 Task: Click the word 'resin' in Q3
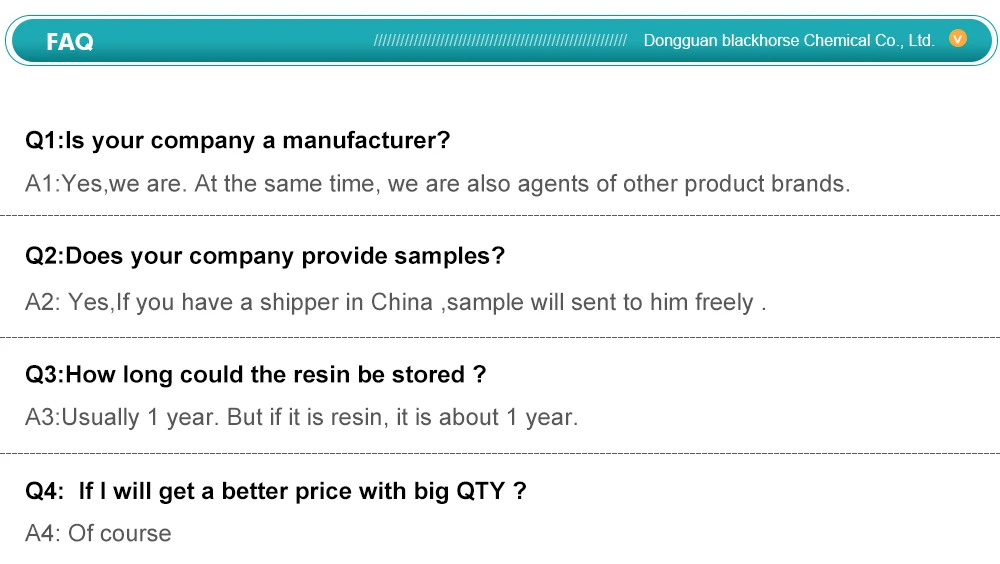[322, 375]
